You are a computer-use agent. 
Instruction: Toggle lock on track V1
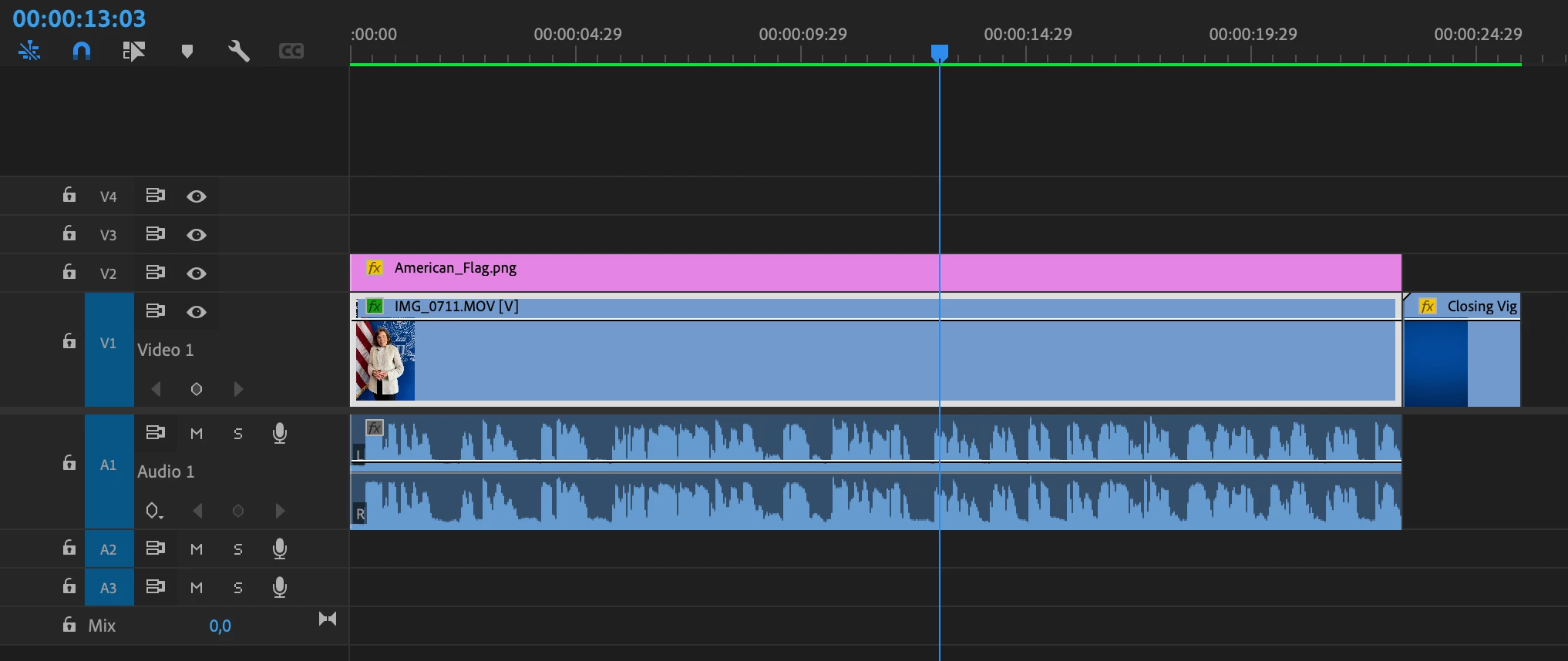click(x=69, y=341)
